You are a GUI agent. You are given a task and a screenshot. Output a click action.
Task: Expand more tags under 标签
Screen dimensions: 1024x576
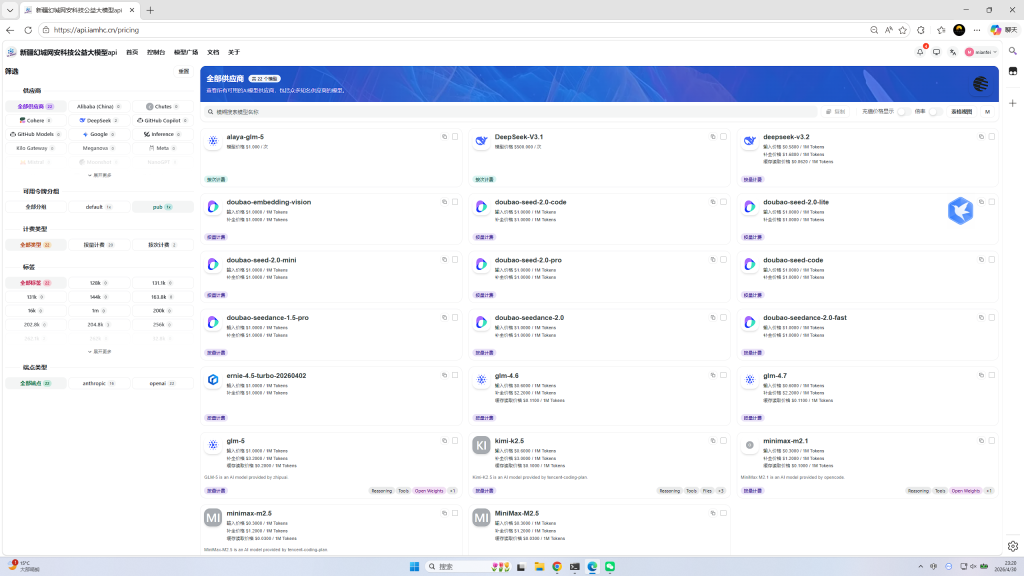tap(100, 351)
